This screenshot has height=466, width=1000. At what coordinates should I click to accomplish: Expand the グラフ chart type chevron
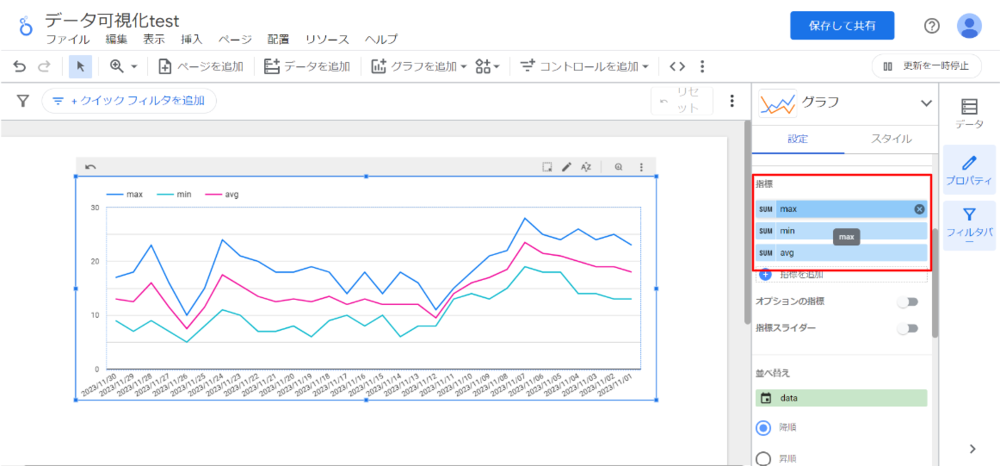[925, 103]
